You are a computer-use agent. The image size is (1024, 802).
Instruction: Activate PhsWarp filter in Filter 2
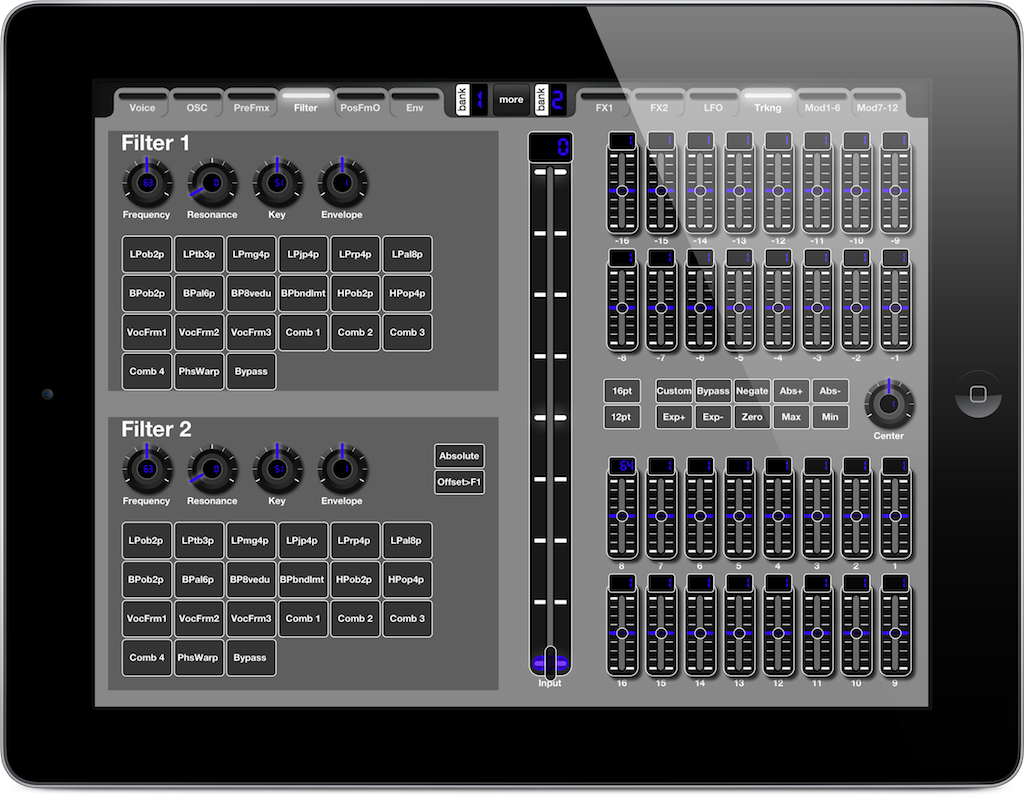pos(198,657)
